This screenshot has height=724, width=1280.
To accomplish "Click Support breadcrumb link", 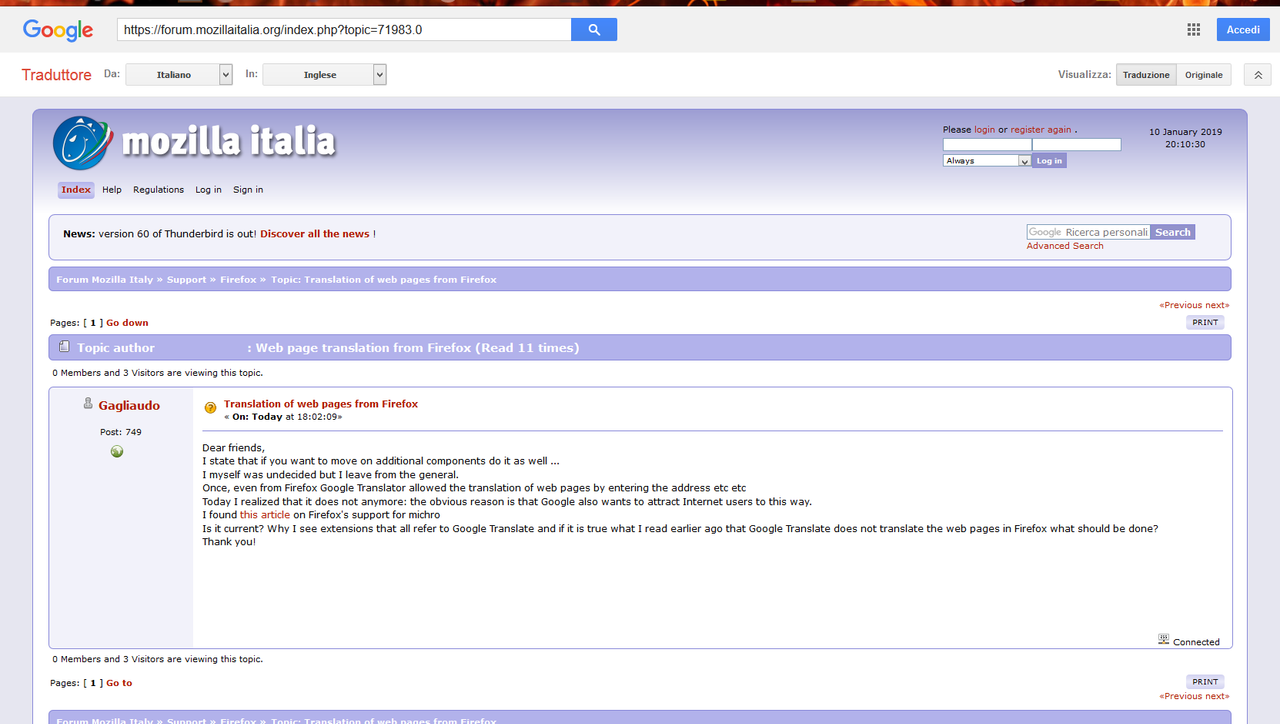I will point(187,280).
